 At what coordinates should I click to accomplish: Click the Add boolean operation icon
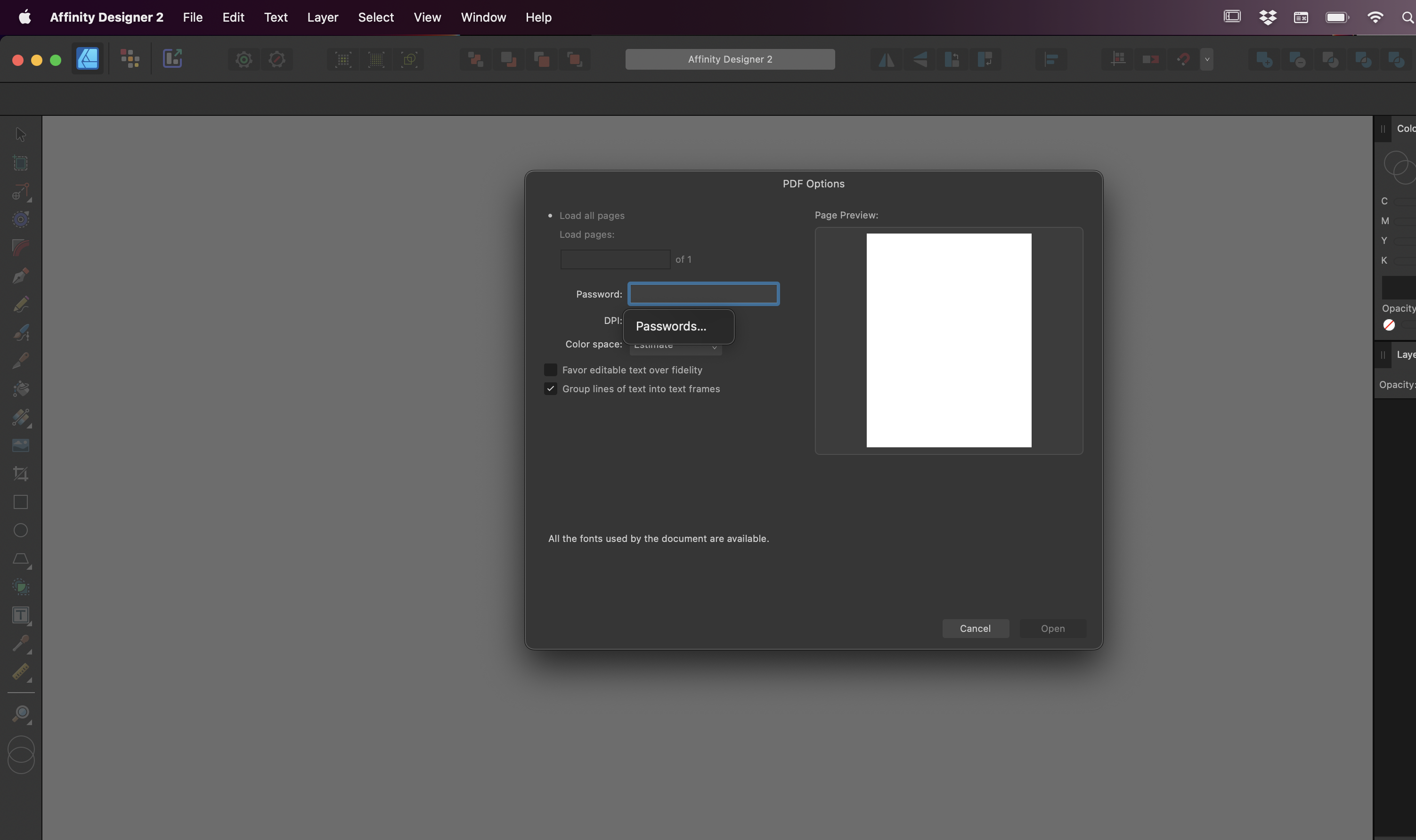click(x=1264, y=59)
